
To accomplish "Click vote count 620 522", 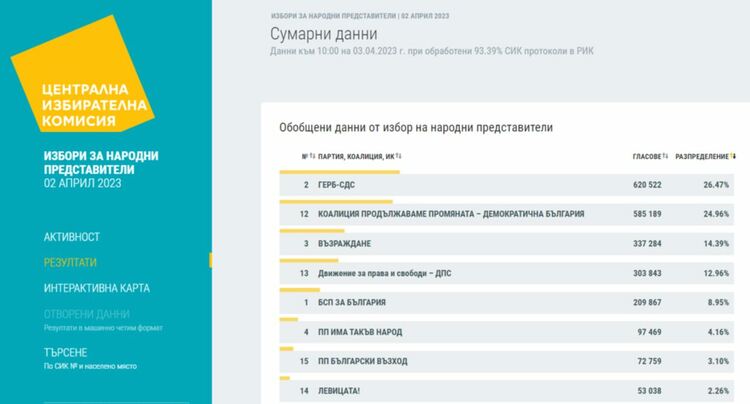I will point(647,185).
